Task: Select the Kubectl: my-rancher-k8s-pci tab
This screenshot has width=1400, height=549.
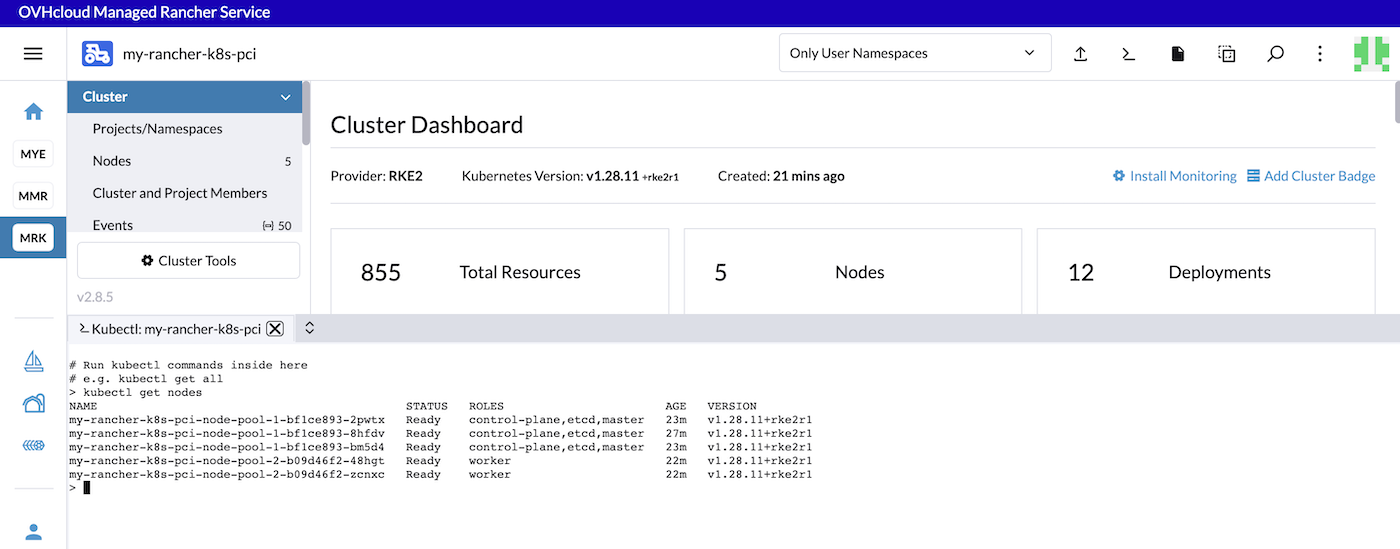Action: coord(170,329)
